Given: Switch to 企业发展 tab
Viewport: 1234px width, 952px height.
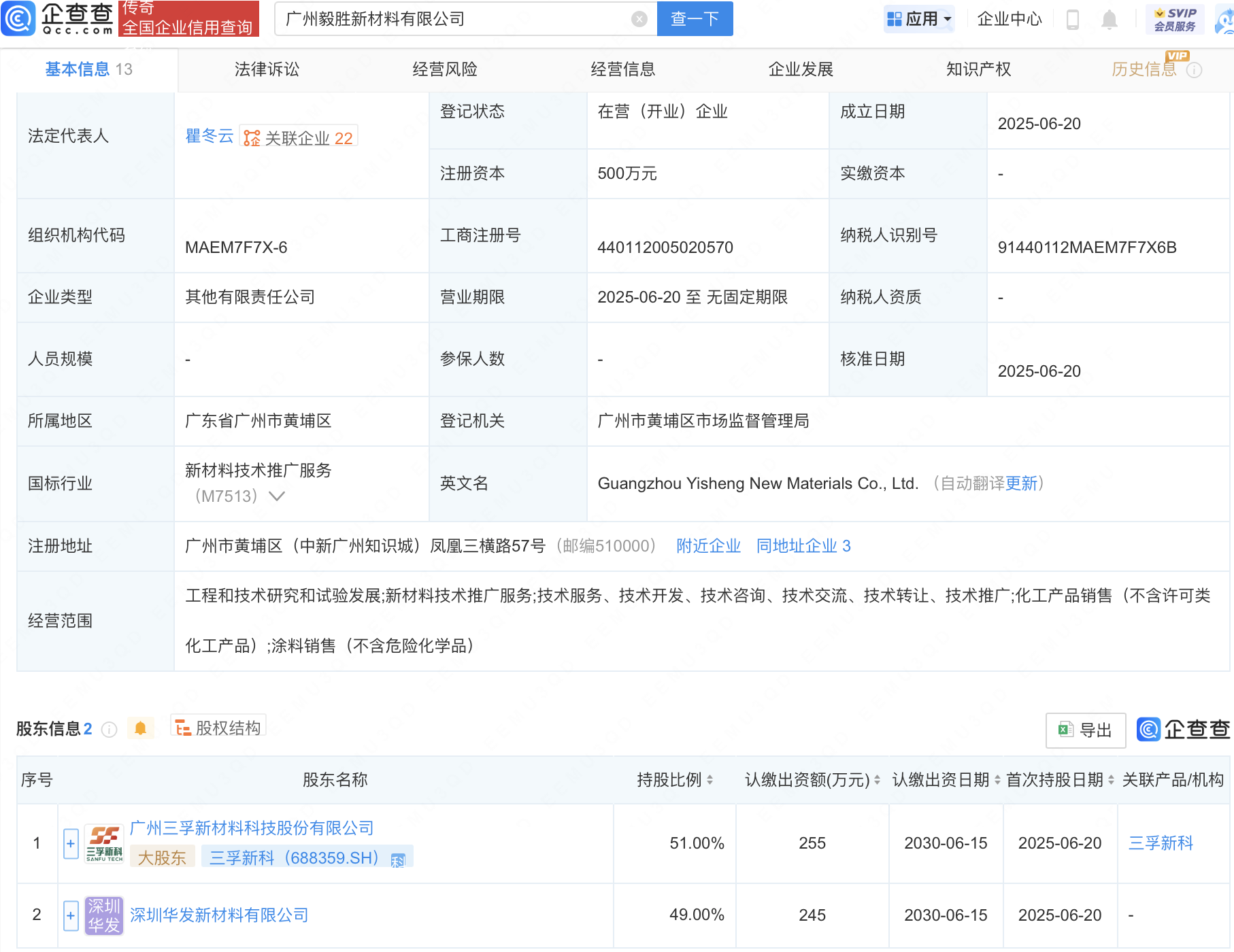Looking at the screenshot, I should click(x=801, y=69).
